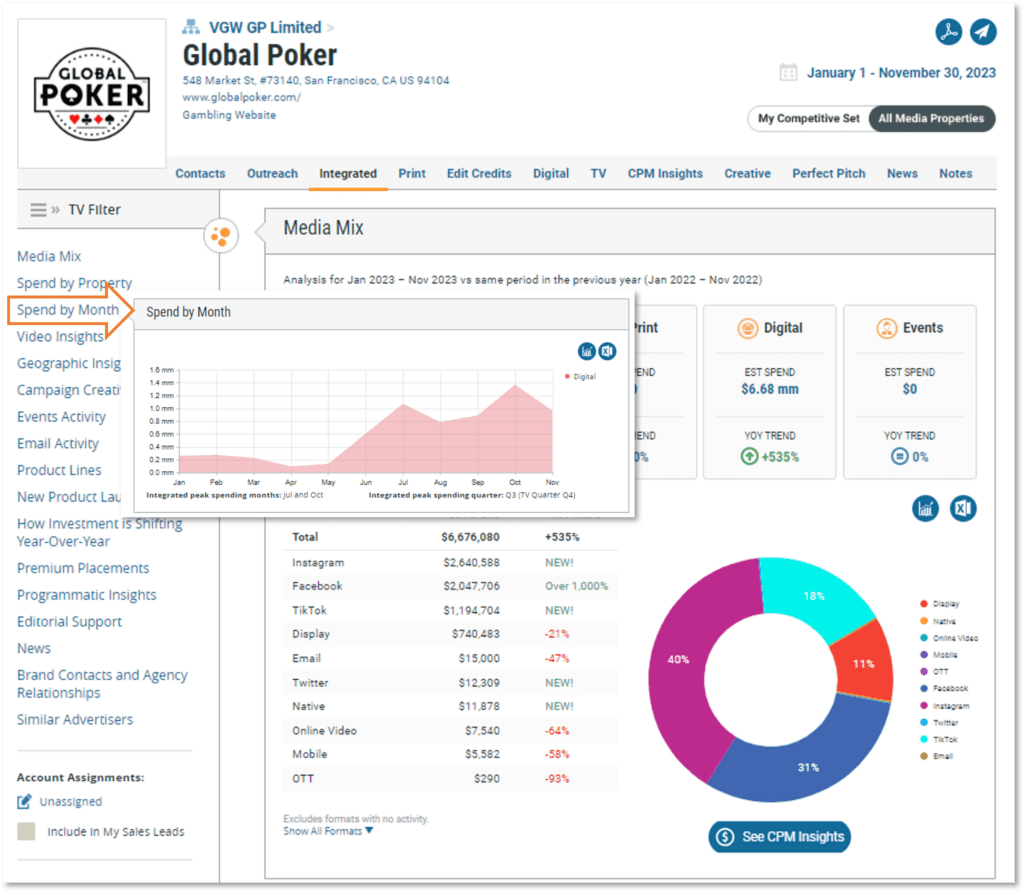Open the VGW GP Limited parent company link
Image resolution: width=1024 pixels, height=892 pixels.
pyautogui.click(x=264, y=27)
